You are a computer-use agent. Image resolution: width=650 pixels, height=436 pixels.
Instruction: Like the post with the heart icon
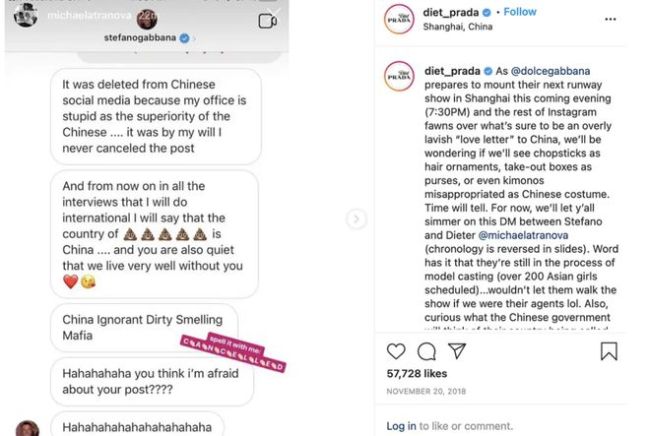tap(396, 351)
